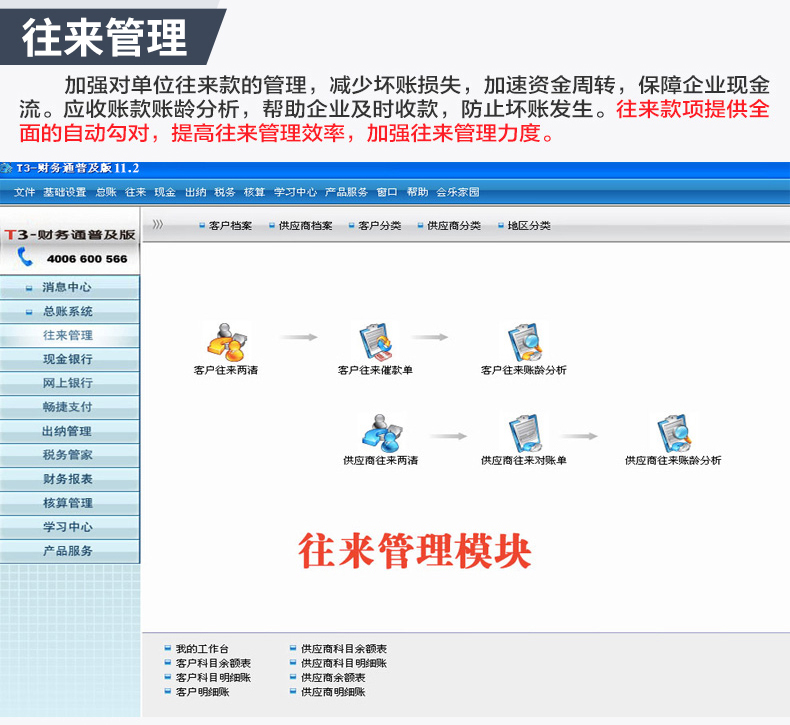Open the 往来 menu
The image size is (790, 725).
(x=136, y=192)
